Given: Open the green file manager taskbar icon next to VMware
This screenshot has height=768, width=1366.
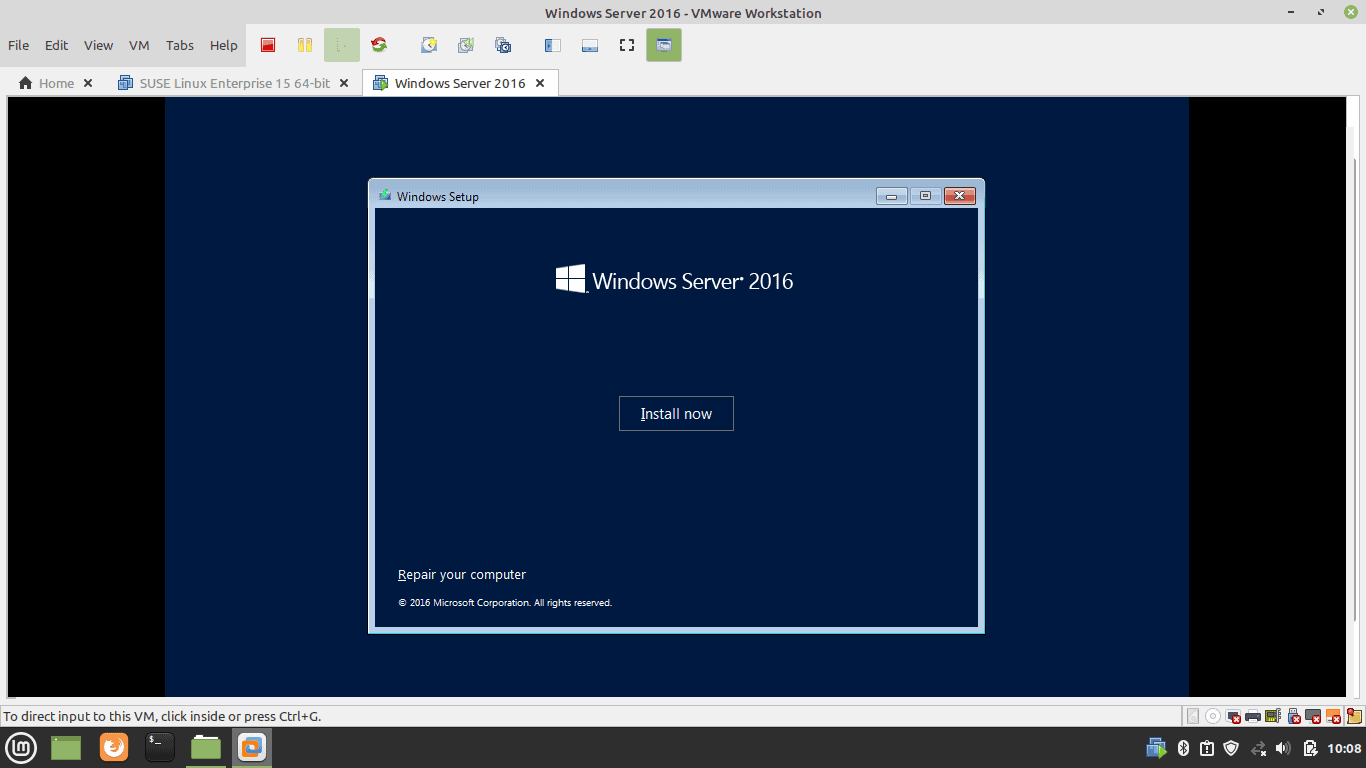Looking at the screenshot, I should click(206, 747).
